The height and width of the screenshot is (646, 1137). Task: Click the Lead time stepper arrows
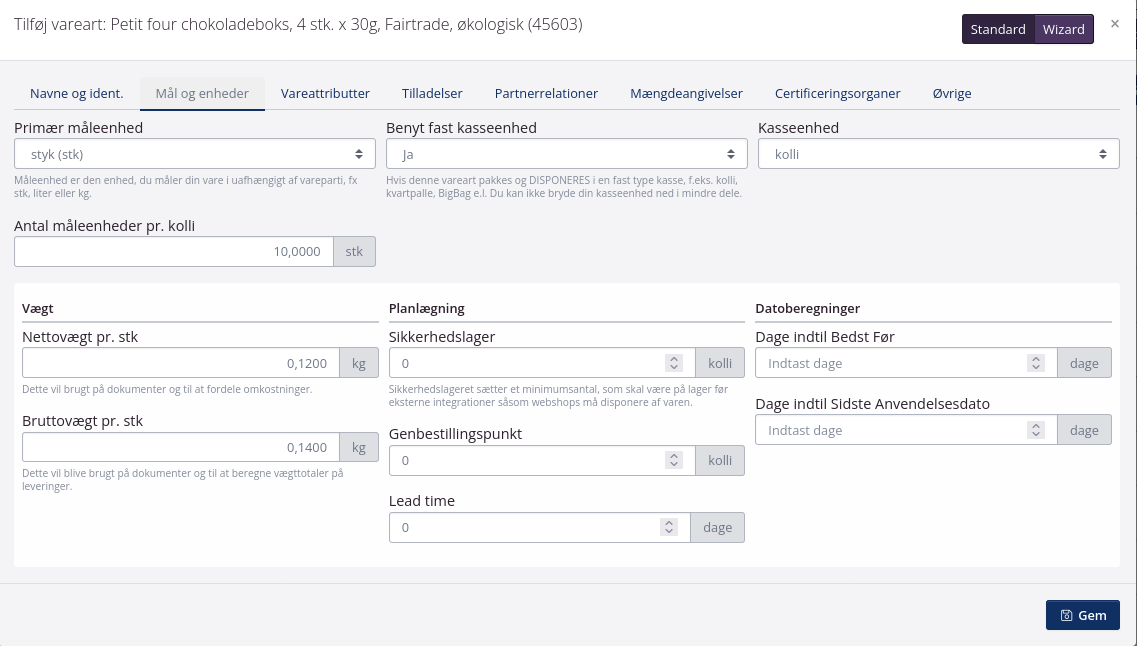point(669,528)
